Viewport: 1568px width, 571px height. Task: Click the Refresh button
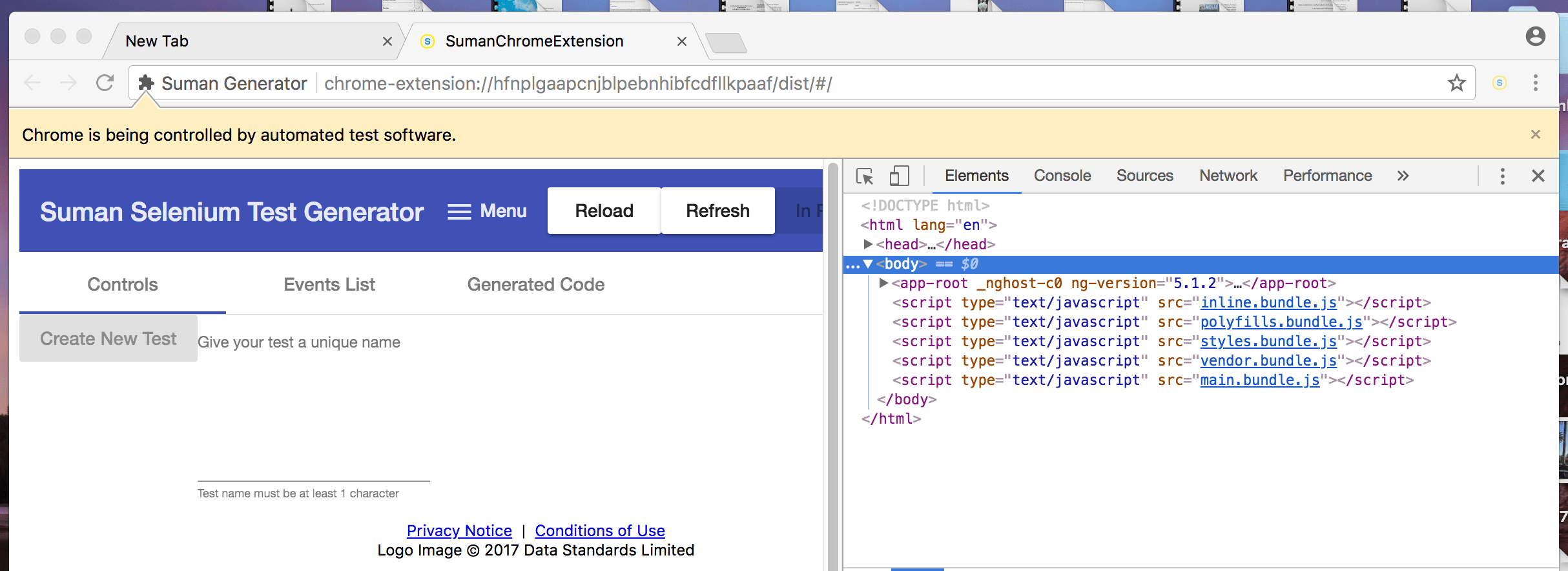(x=718, y=211)
